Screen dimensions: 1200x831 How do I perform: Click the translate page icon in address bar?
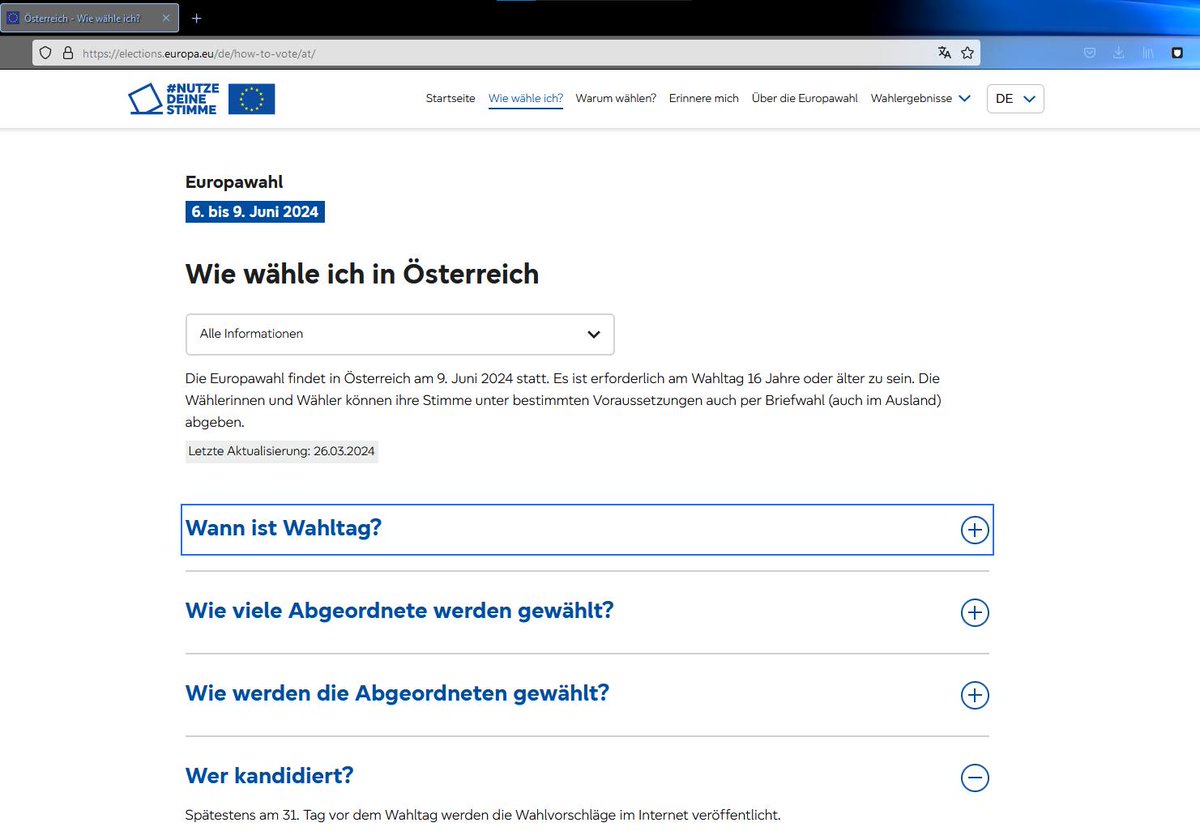pyautogui.click(x=944, y=53)
